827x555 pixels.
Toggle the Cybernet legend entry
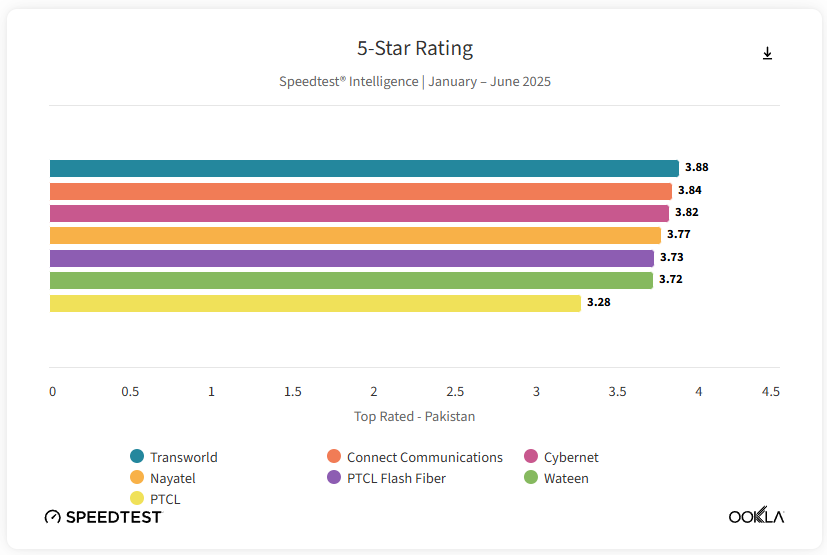click(571, 457)
